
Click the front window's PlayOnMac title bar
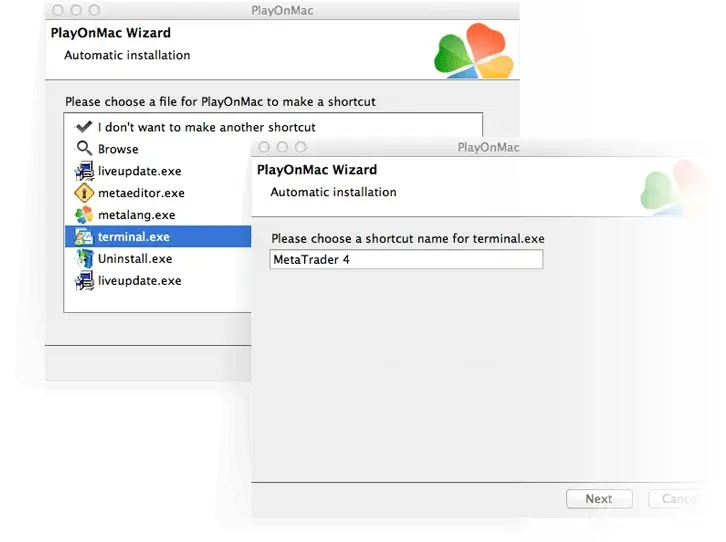click(x=488, y=147)
